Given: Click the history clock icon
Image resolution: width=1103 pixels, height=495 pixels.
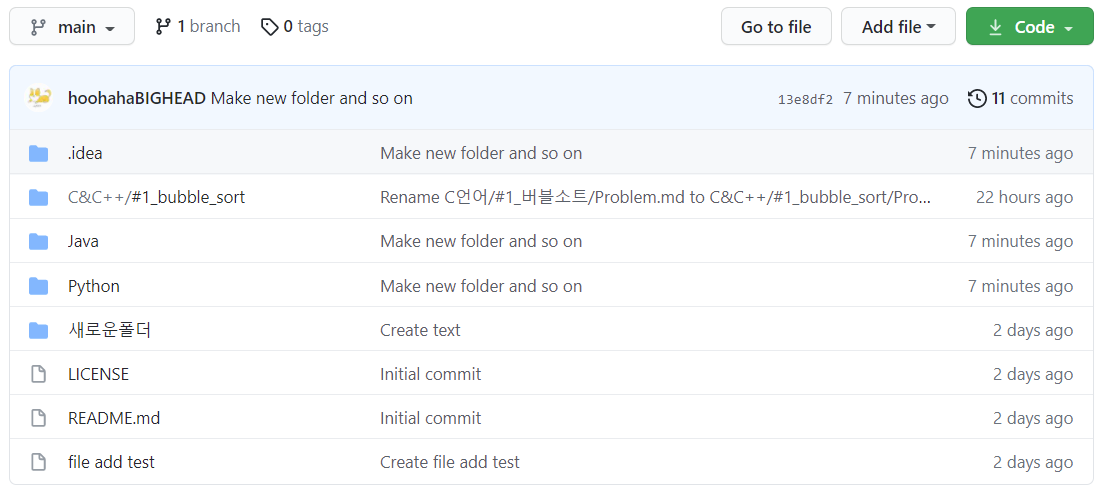Looking at the screenshot, I should 977,98.
